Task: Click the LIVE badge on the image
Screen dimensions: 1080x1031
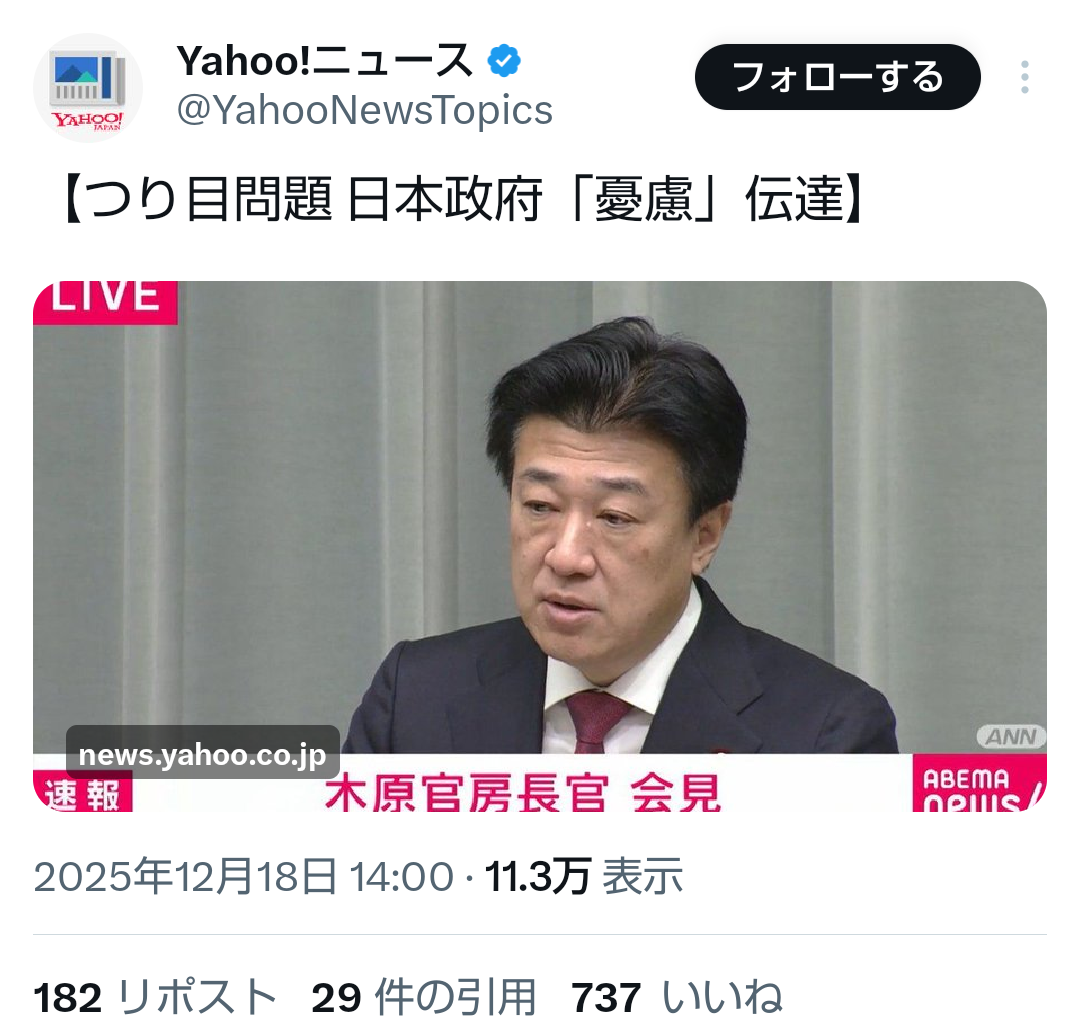Action: [x=105, y=301]
